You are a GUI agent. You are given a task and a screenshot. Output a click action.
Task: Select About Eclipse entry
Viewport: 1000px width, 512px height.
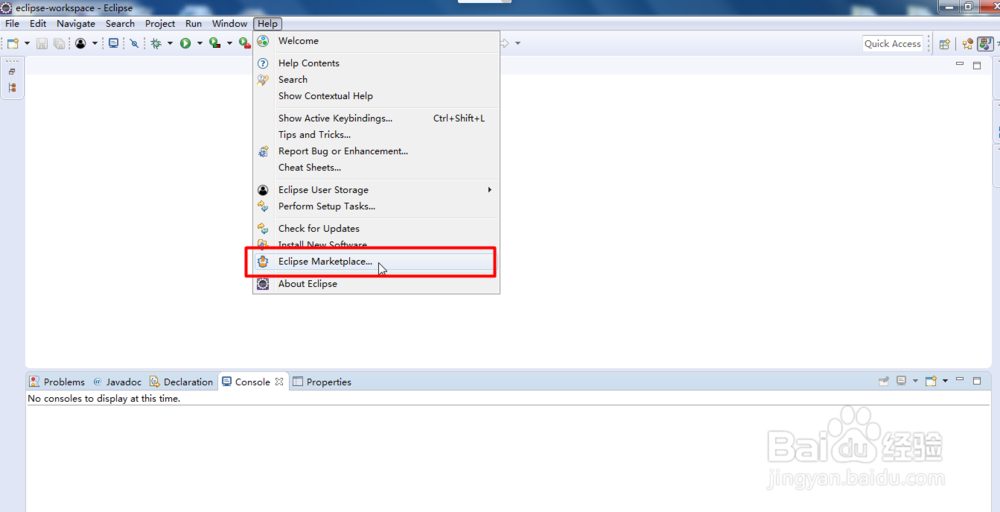[376, 284]
